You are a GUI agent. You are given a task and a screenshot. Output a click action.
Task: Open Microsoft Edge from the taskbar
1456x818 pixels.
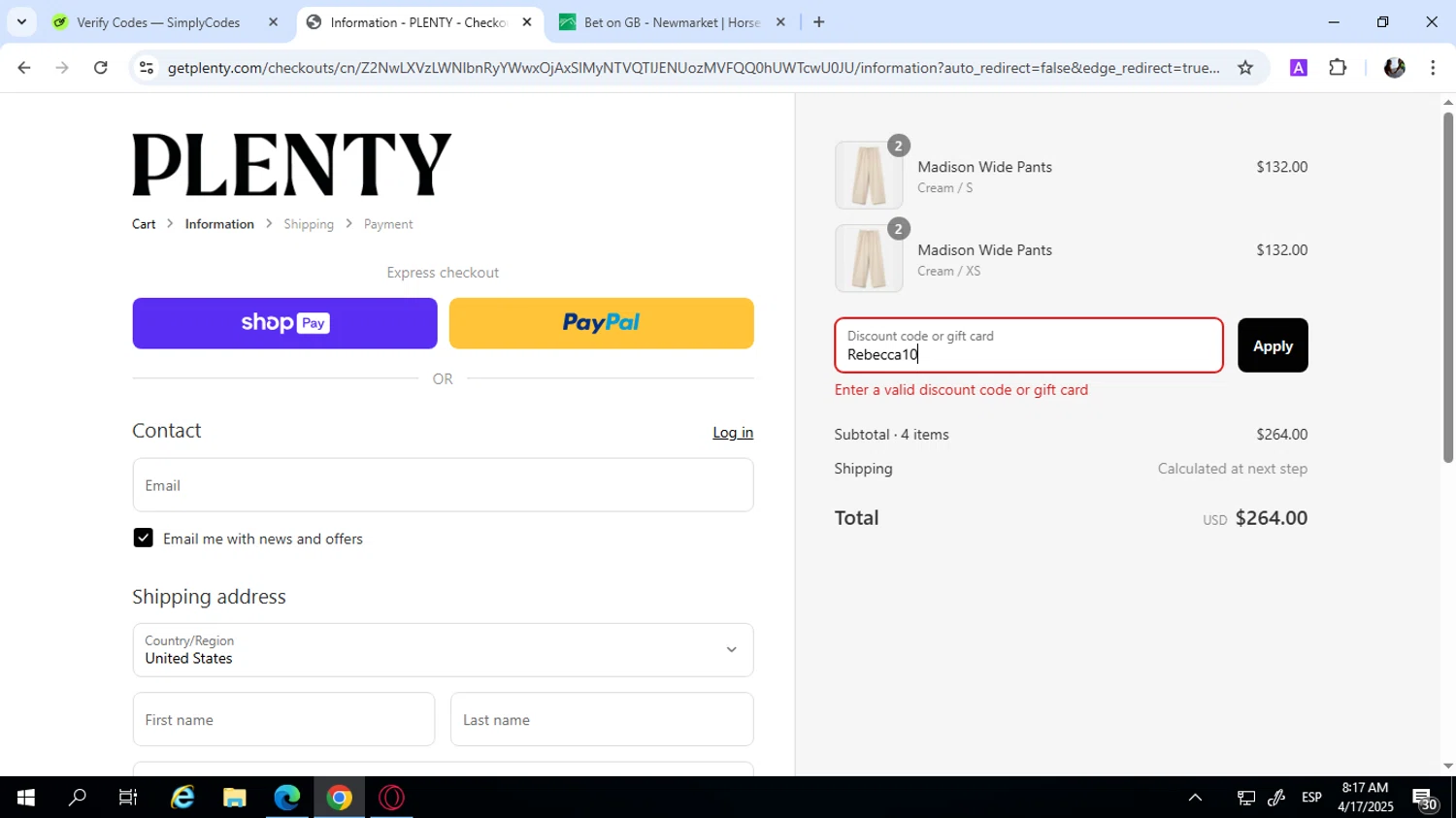[x=287, y=798]
